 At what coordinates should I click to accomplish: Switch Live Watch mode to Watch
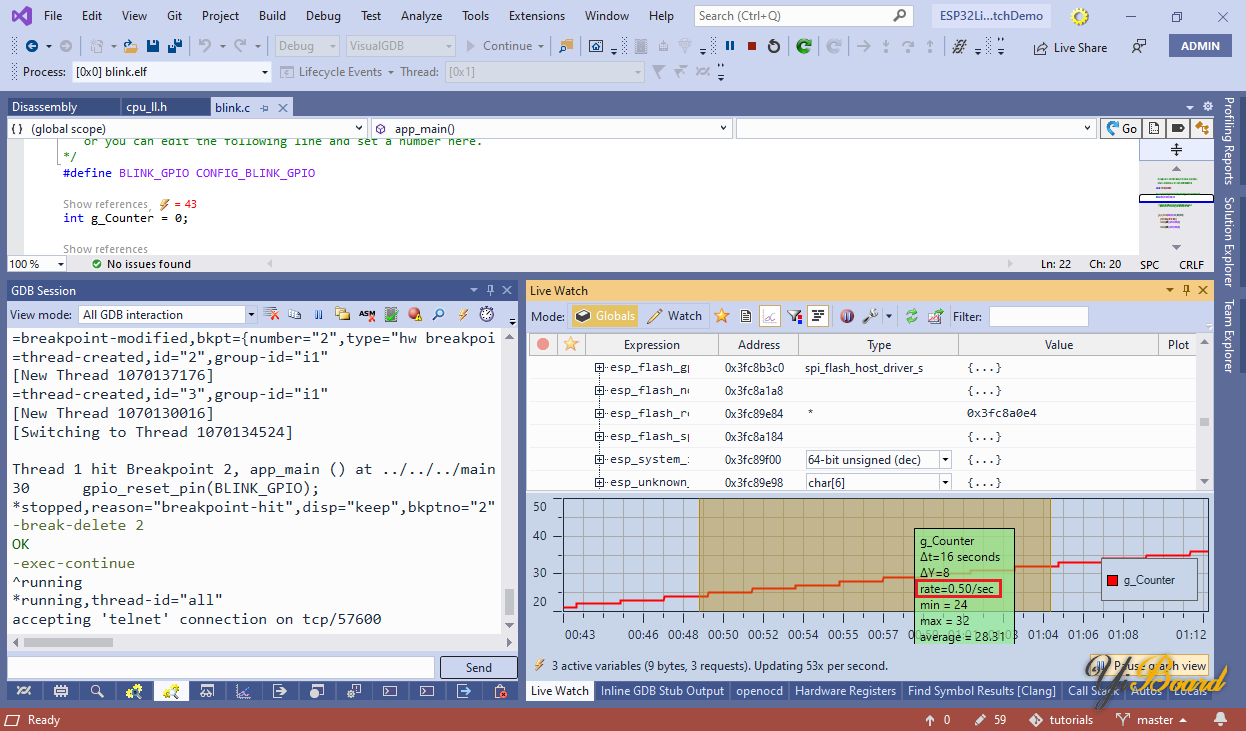(674, 316)
